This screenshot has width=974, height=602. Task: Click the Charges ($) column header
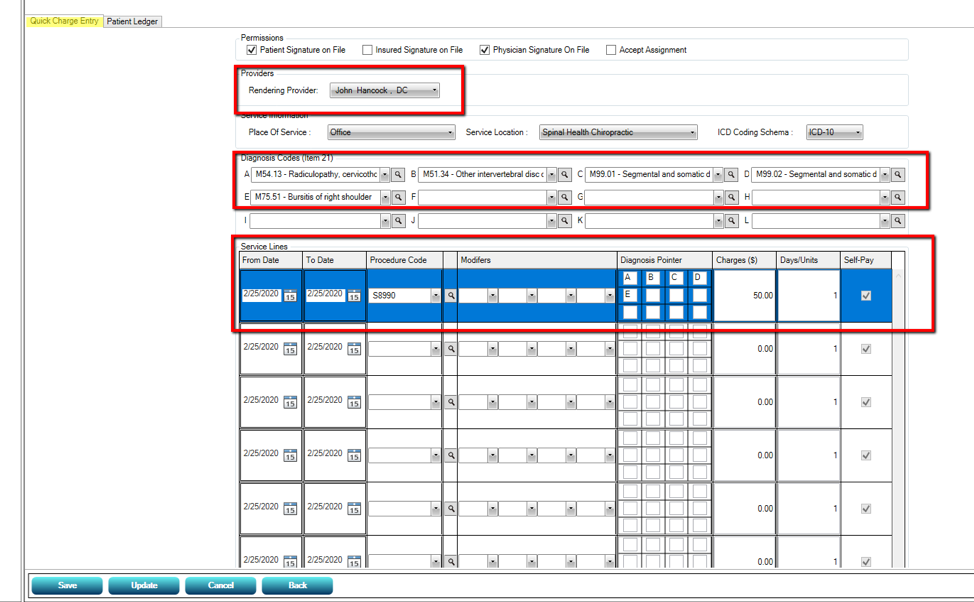click(744, 260)
